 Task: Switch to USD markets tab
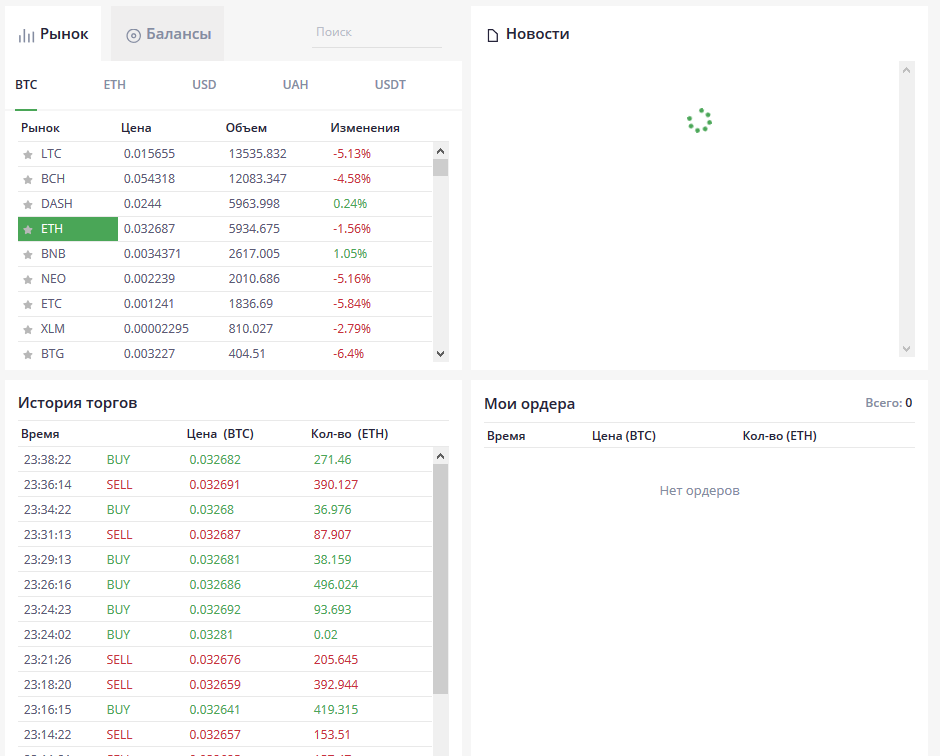(204, 85)
